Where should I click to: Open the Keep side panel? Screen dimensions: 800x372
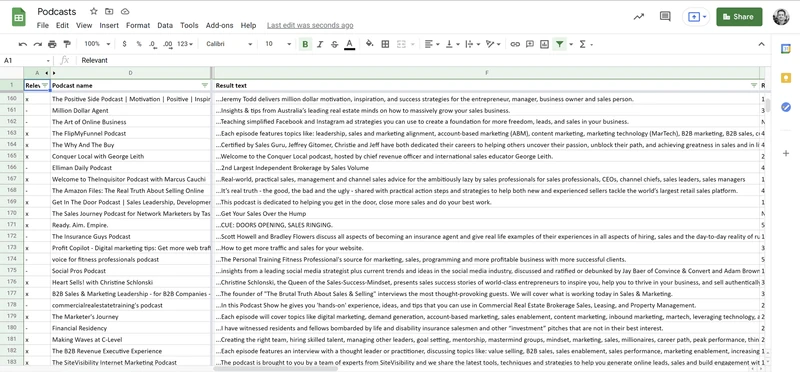point(786,78)
